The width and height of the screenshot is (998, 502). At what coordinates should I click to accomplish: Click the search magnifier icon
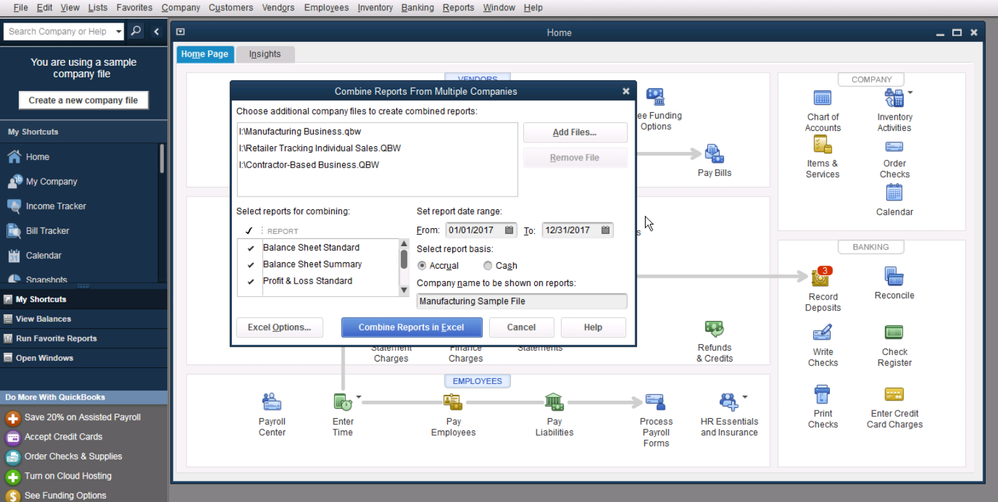click(x=136, y=31)
